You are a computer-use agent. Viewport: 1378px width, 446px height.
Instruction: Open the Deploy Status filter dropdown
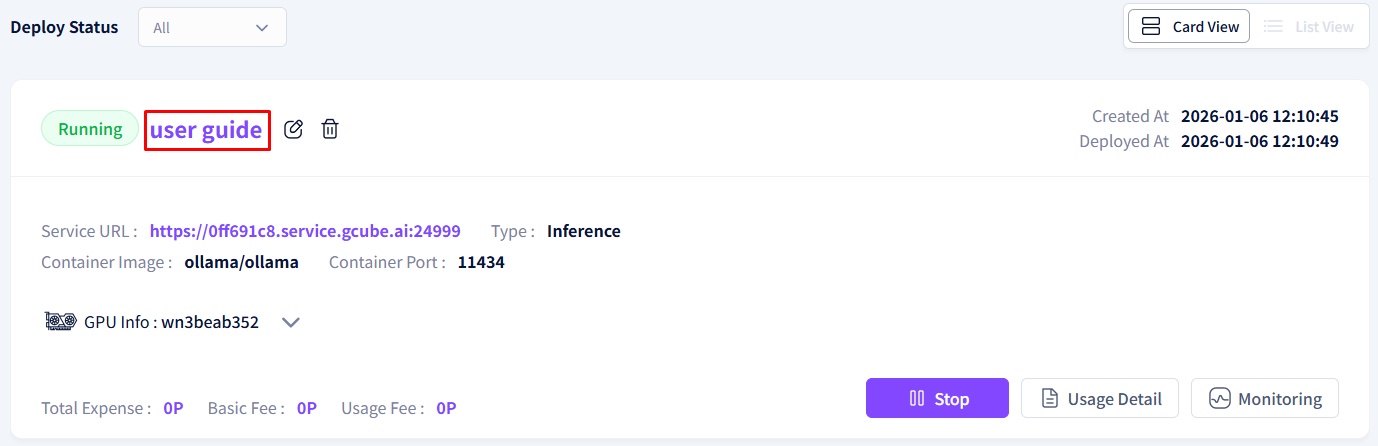click(x=212, y=27)
